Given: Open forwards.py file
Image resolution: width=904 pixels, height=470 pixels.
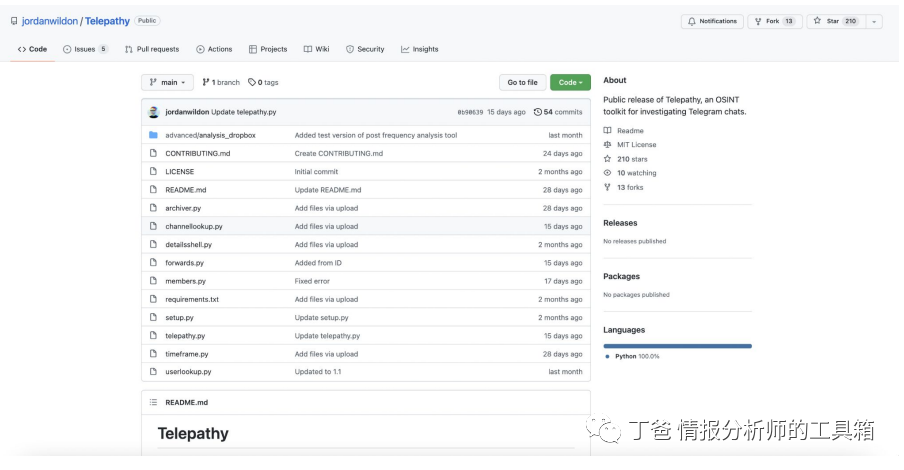Looking at the screenshot, I should coord(184,263).
